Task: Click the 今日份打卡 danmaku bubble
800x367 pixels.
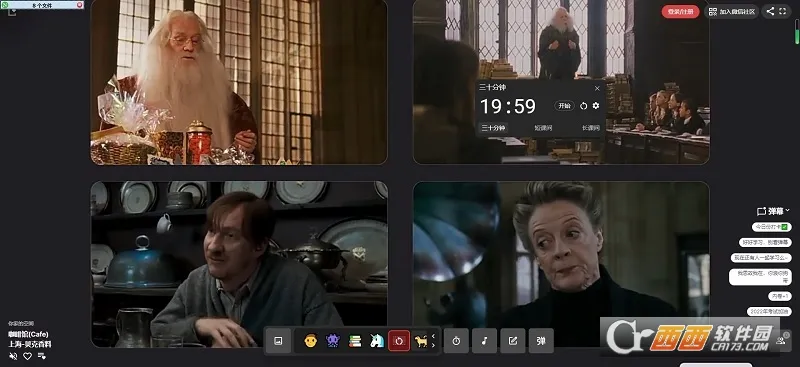Action: coord(771,227)
